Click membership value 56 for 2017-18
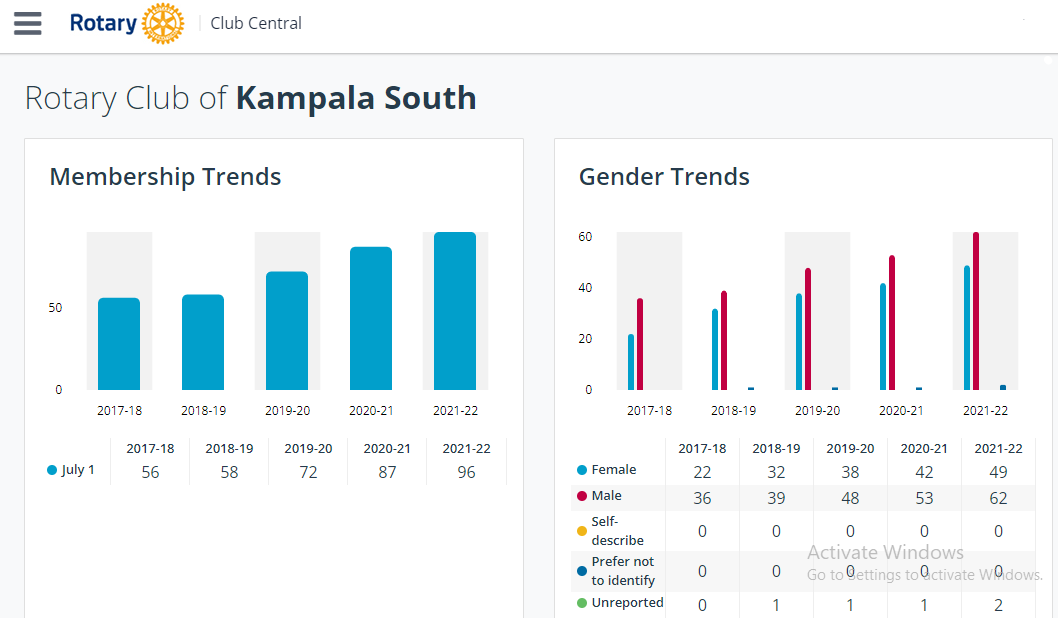 150,472
